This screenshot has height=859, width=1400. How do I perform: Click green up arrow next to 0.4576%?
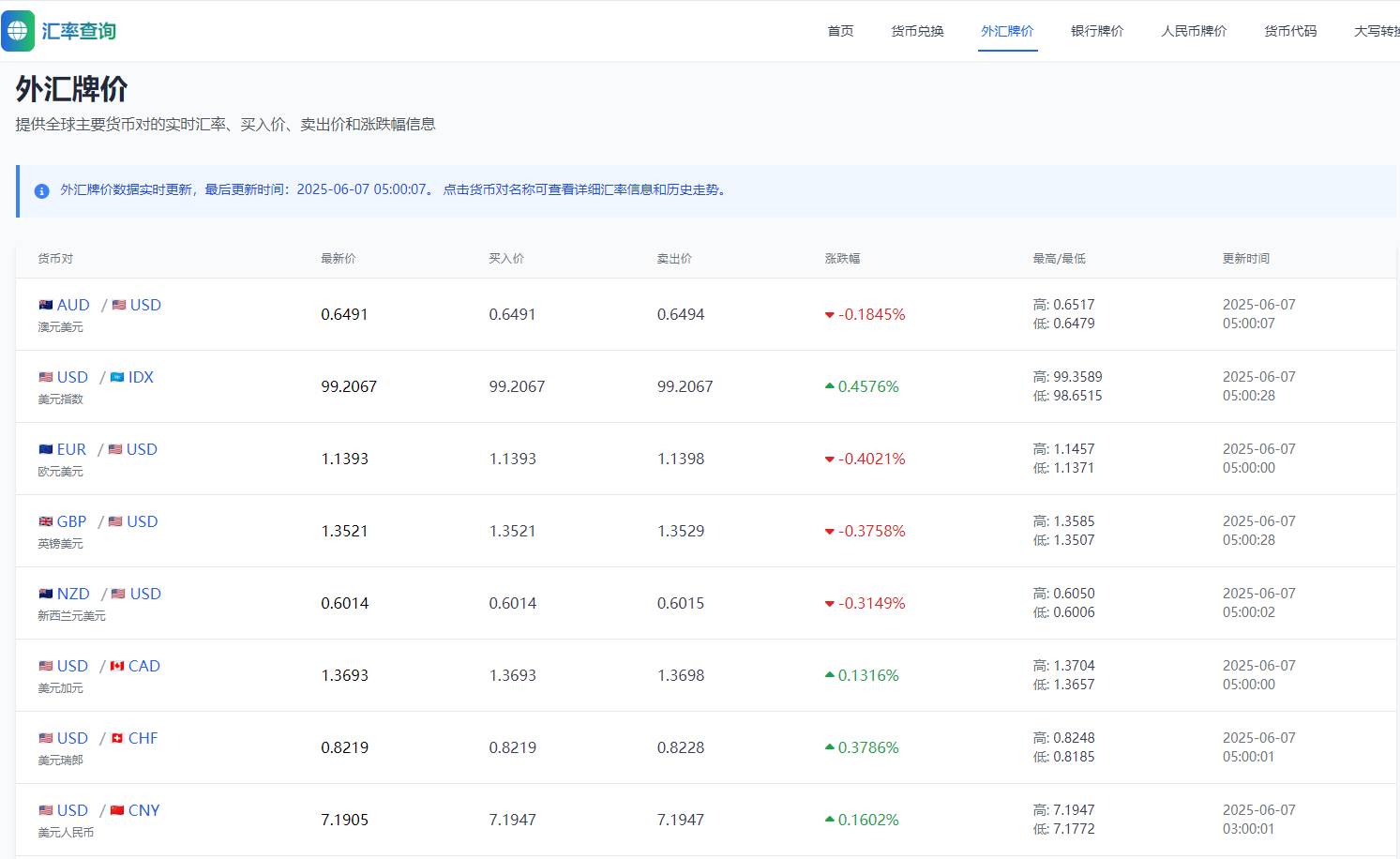[829, 386]
